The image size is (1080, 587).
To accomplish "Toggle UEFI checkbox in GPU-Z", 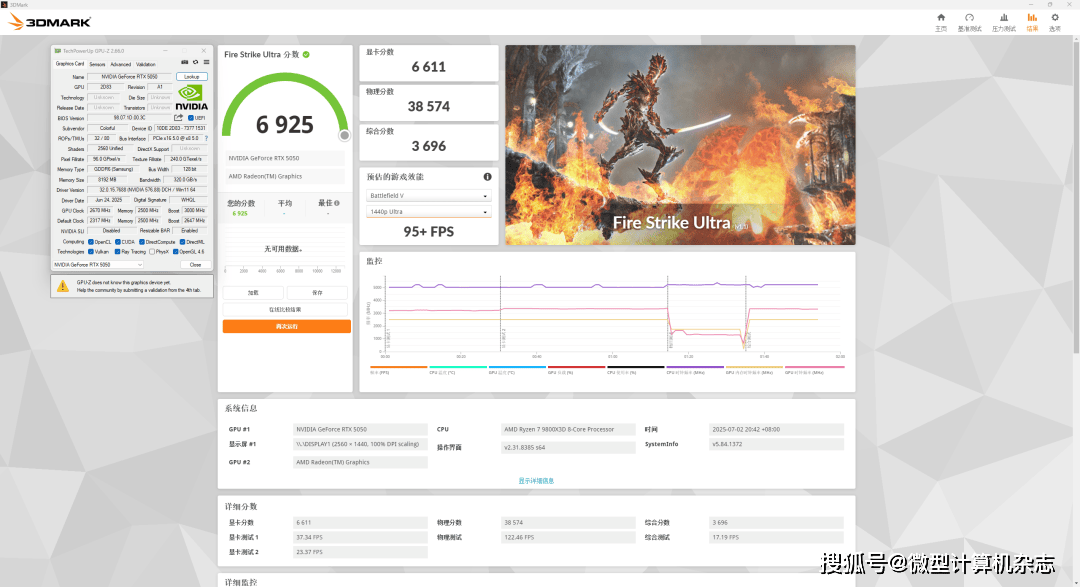I will pyautogui.click(x=191, y=118).
